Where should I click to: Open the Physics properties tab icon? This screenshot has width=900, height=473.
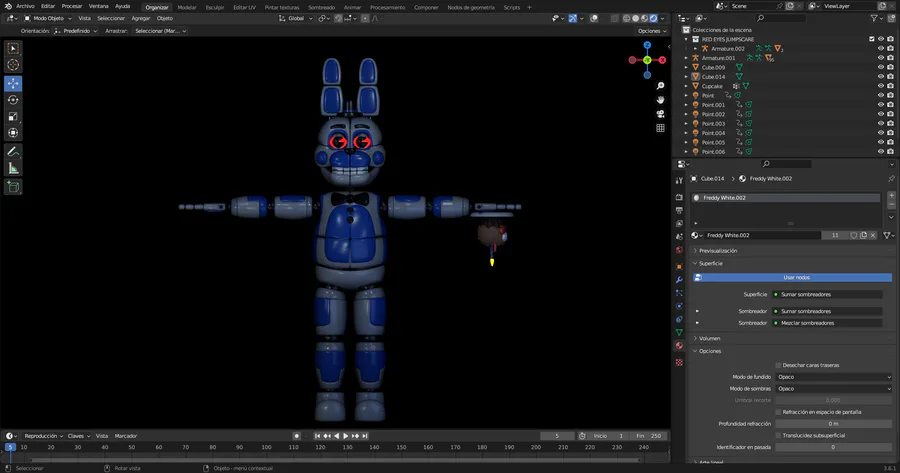680,306
